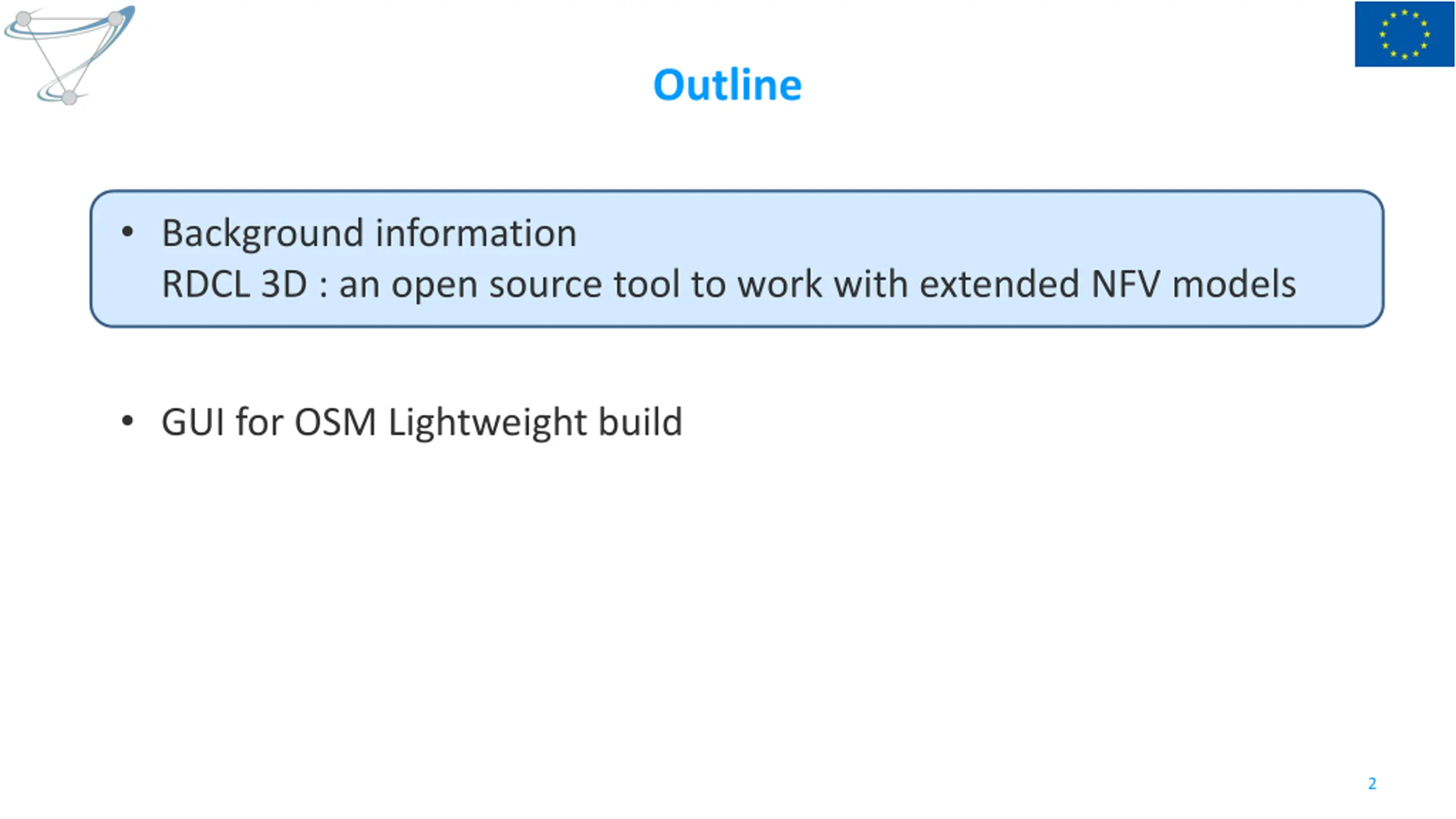Click the RDCL 3D description line

pos(729,284)
